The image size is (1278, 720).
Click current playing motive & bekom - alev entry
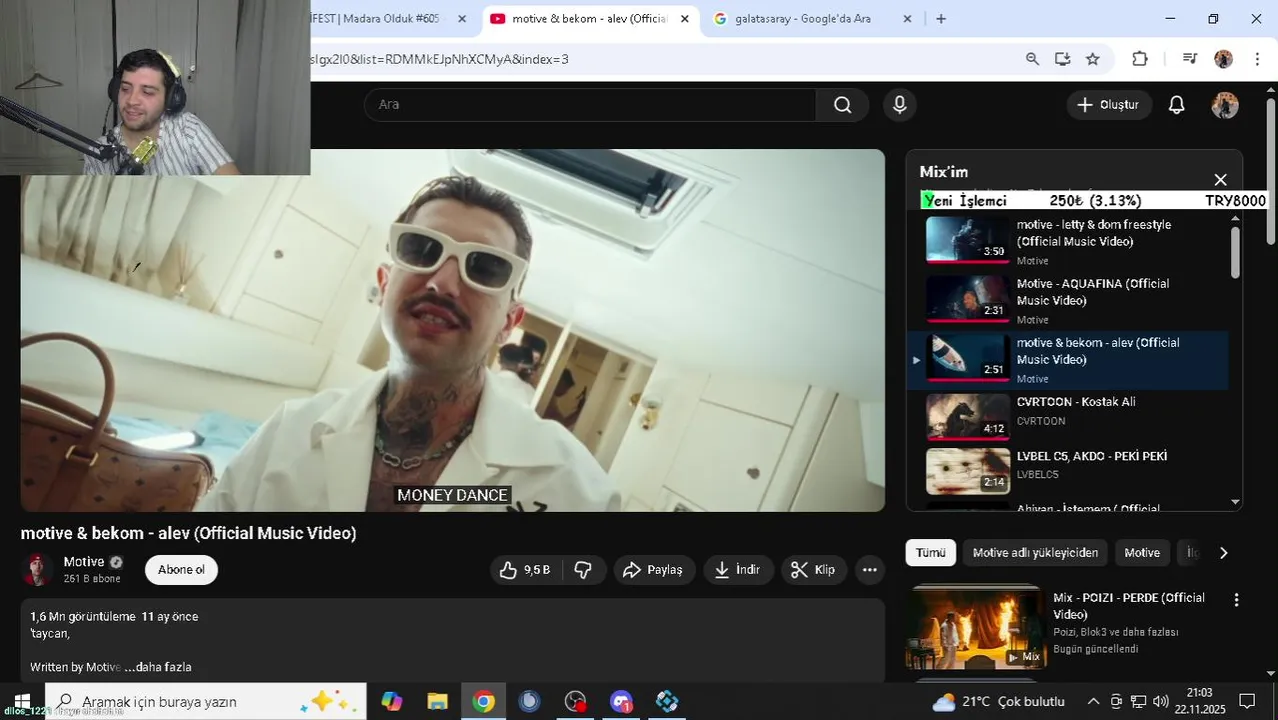[1067, 360]
